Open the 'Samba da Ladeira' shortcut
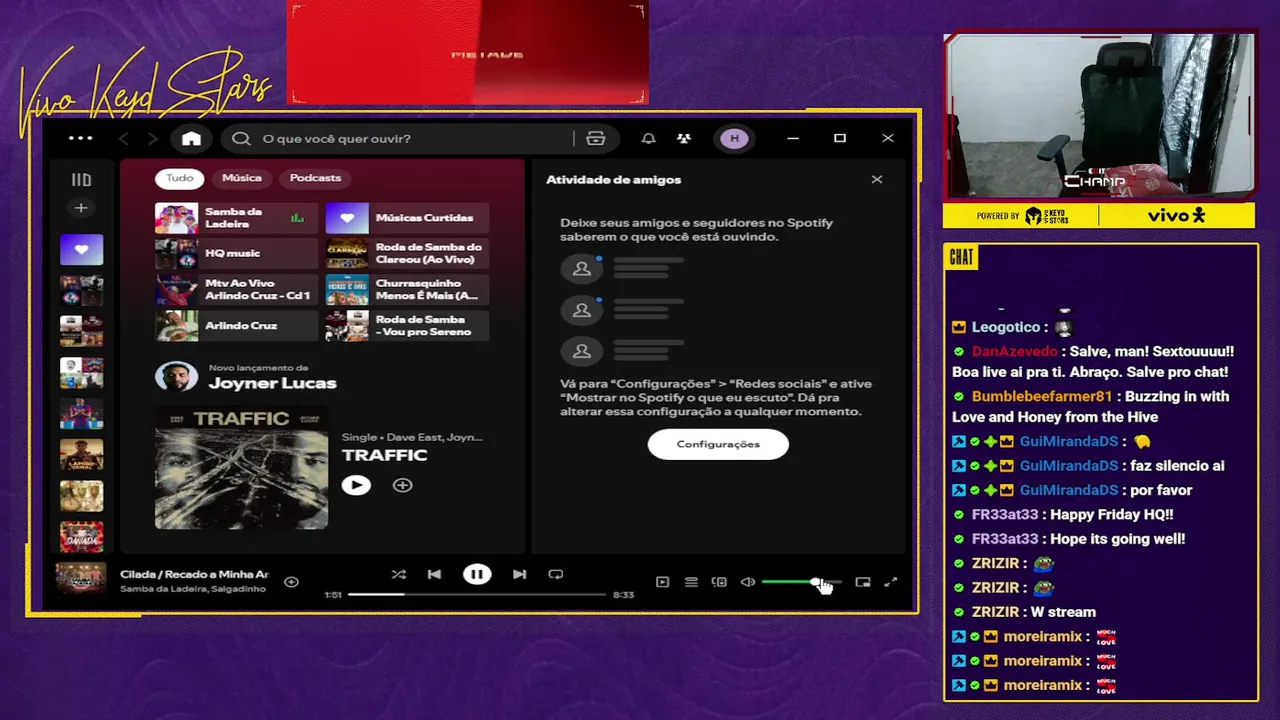Image resolution: width=1280 pixels, height=720 pixels. coord(236,218)
